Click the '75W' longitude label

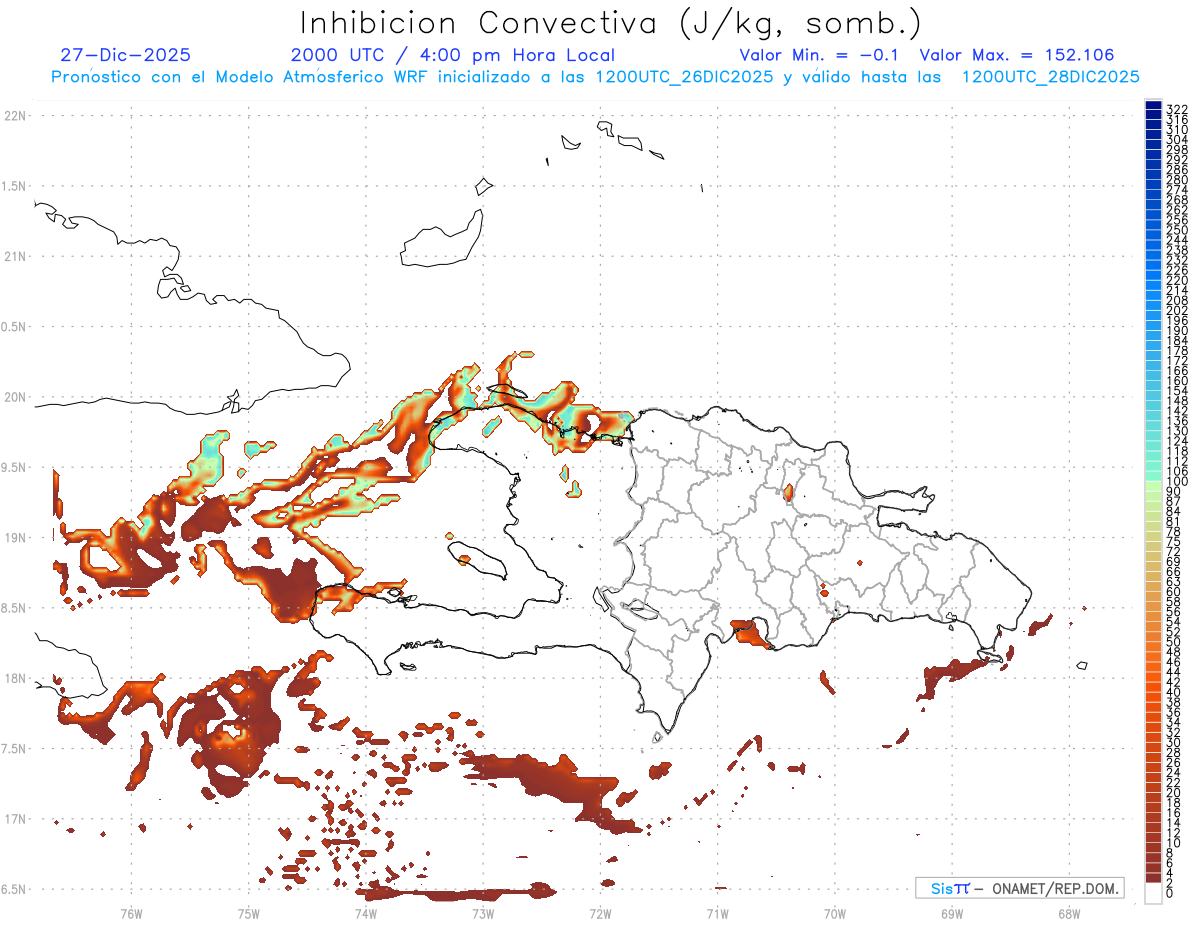(x=248, y=913)
